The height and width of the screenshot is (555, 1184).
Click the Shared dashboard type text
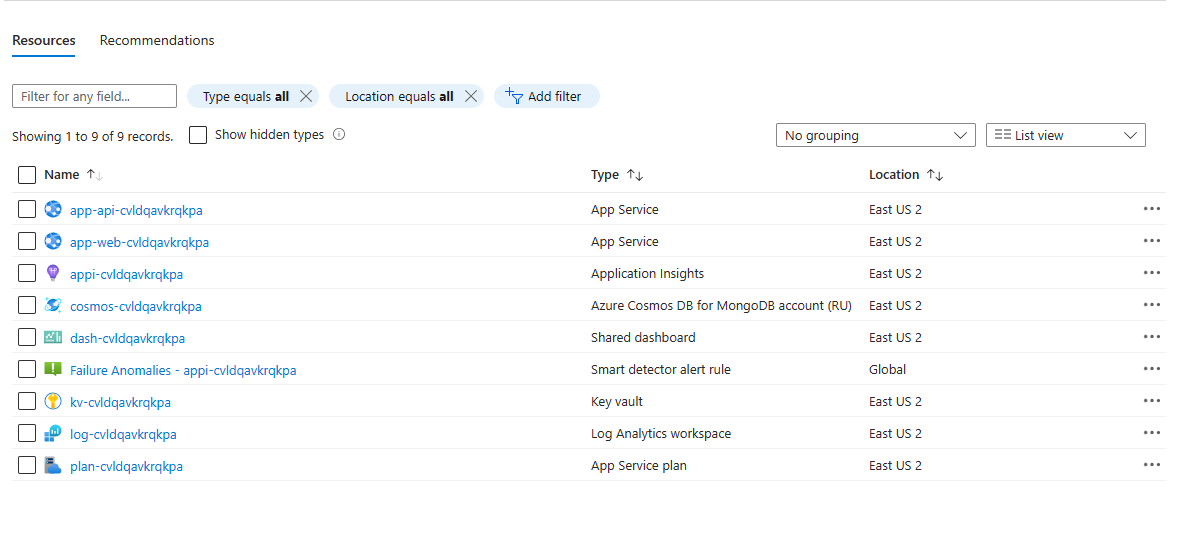coord(643,338)
